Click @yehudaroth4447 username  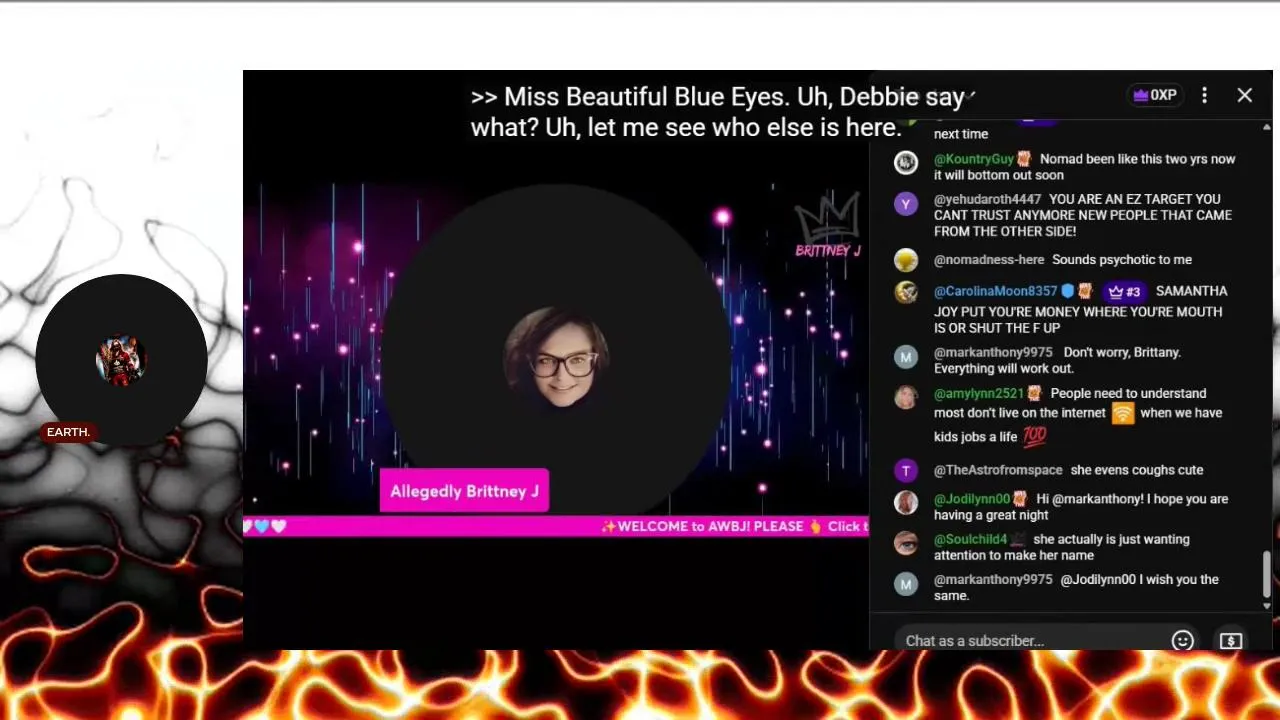pos(987,199)
